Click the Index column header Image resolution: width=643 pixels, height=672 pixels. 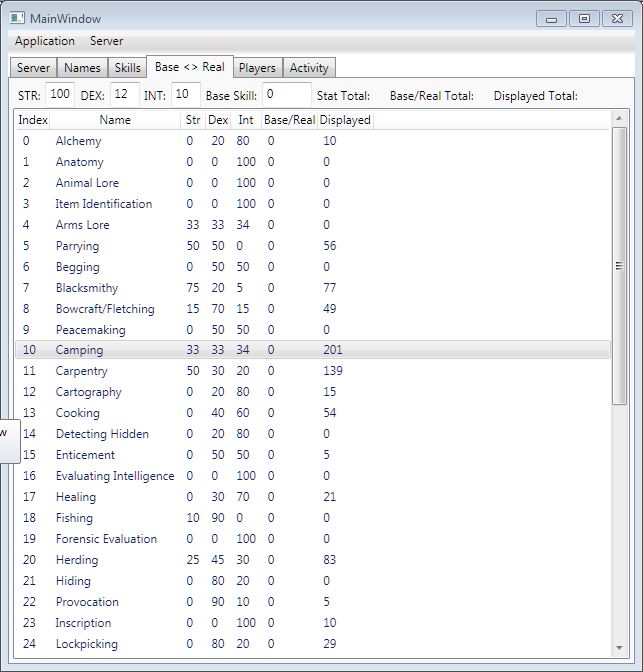tap(33, 120)
